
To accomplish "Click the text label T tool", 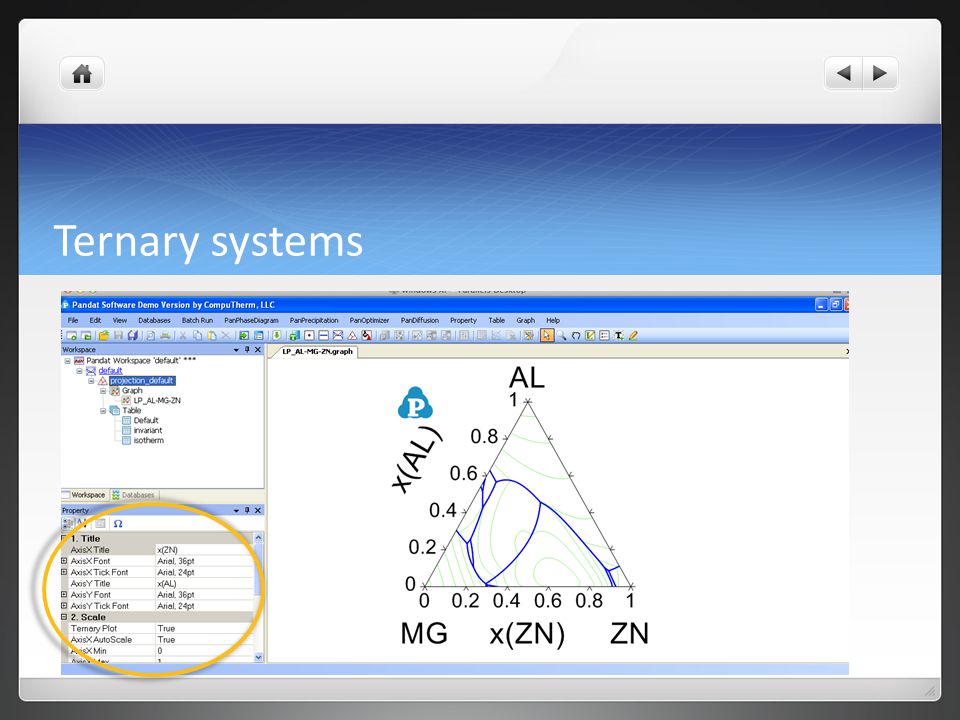I will coord(619,336).
